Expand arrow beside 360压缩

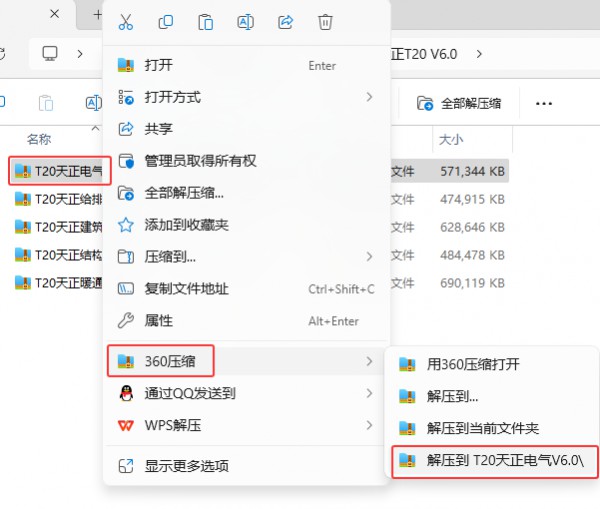coord(369,361)
